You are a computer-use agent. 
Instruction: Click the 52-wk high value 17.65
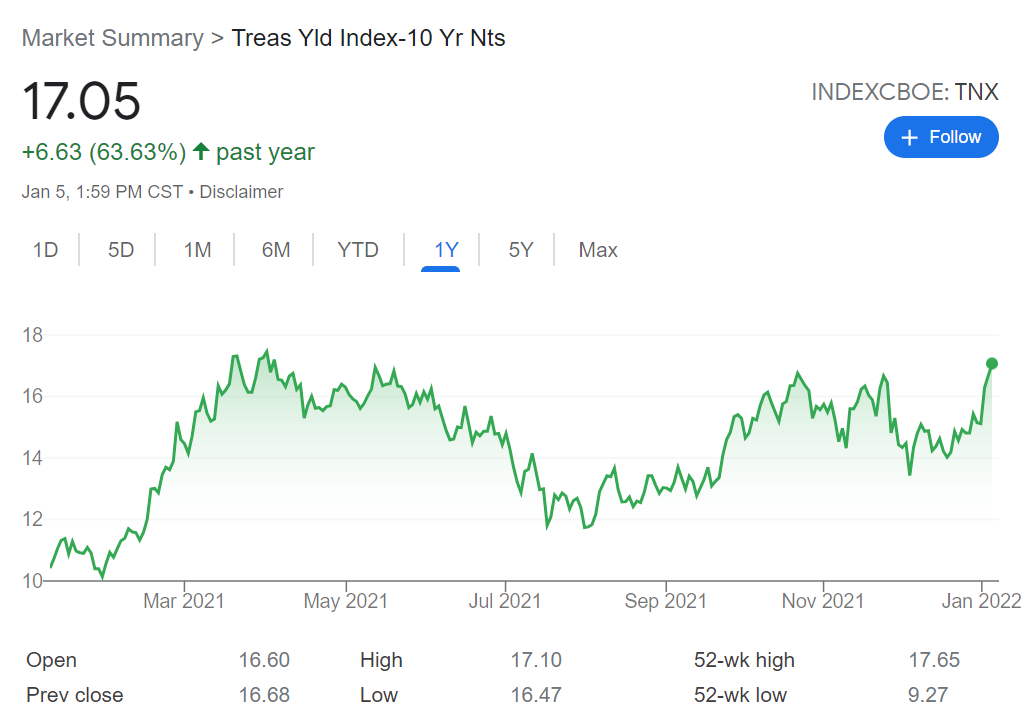933,660
